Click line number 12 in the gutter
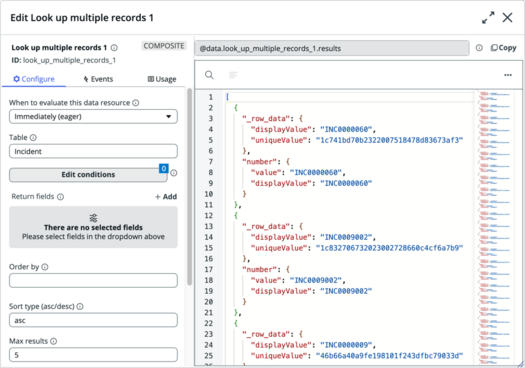The image size is (525, 368). pyautogui.click(x=209, y=216)
